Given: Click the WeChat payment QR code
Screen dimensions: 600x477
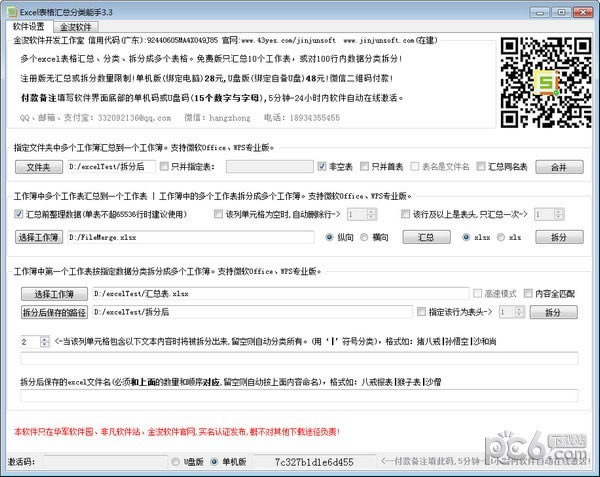Looking at the screenshot, I should click(x=546, y=82).
